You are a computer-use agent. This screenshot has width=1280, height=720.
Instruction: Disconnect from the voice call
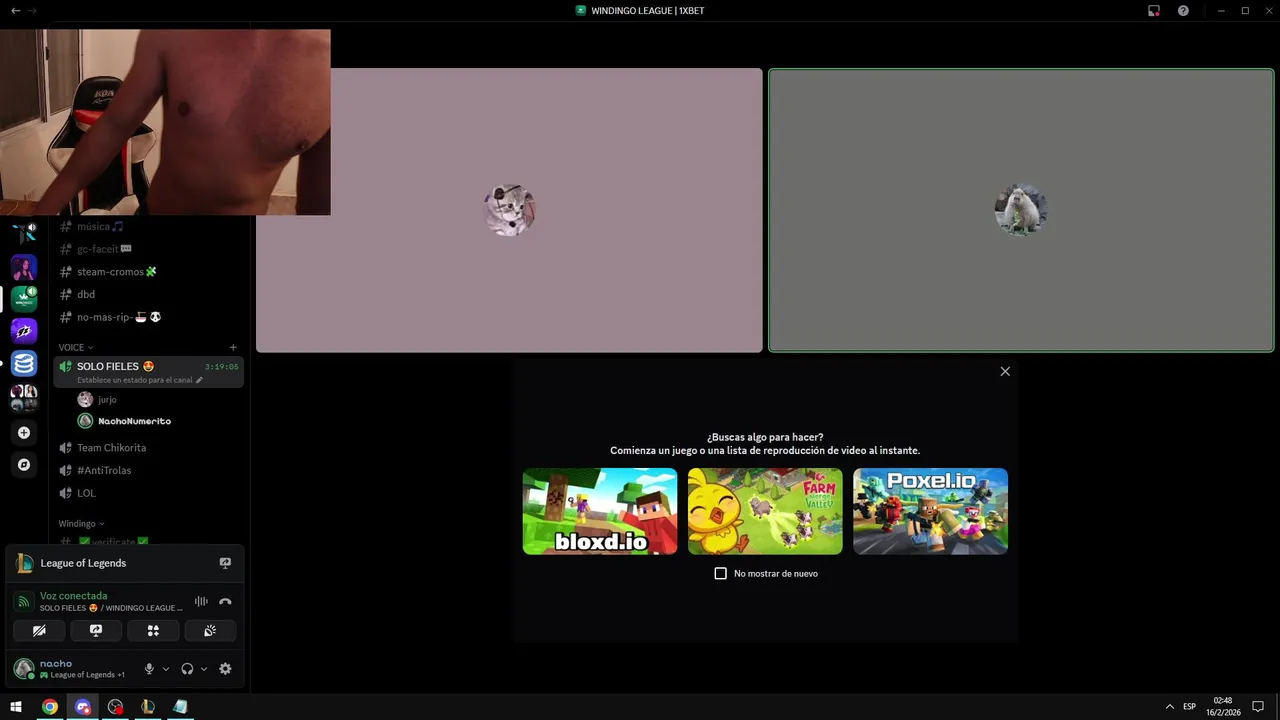click(225, 601)
